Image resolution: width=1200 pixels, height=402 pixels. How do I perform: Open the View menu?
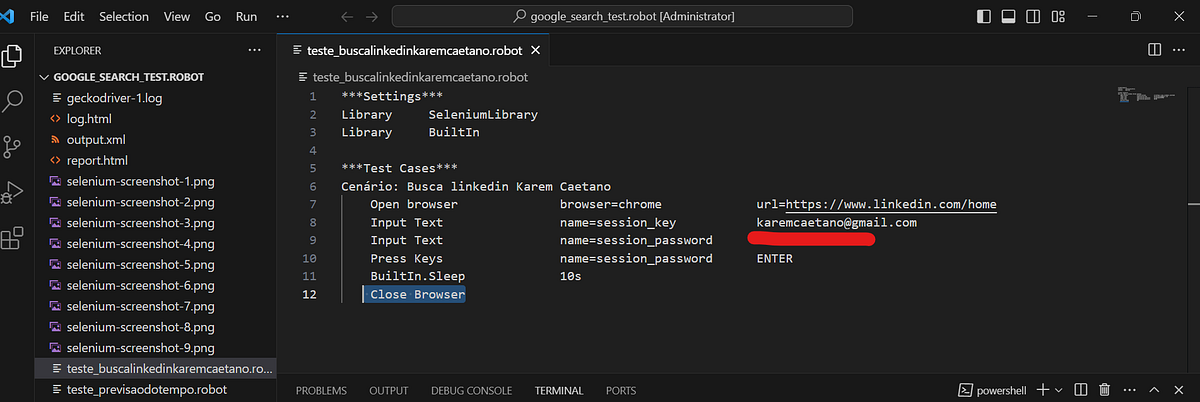tap(176, 17)
